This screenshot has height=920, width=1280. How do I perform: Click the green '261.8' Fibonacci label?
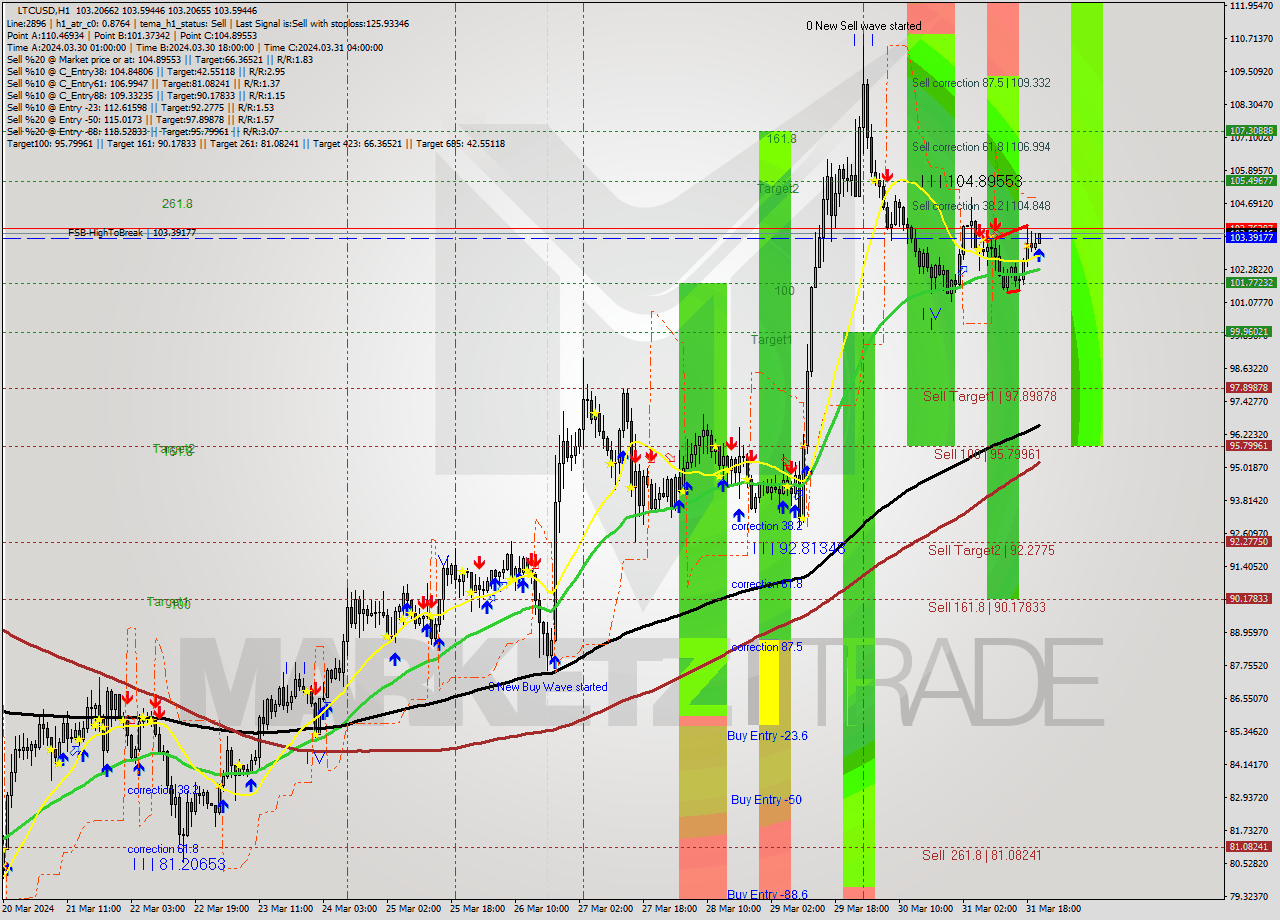click(x=177, y=203)
